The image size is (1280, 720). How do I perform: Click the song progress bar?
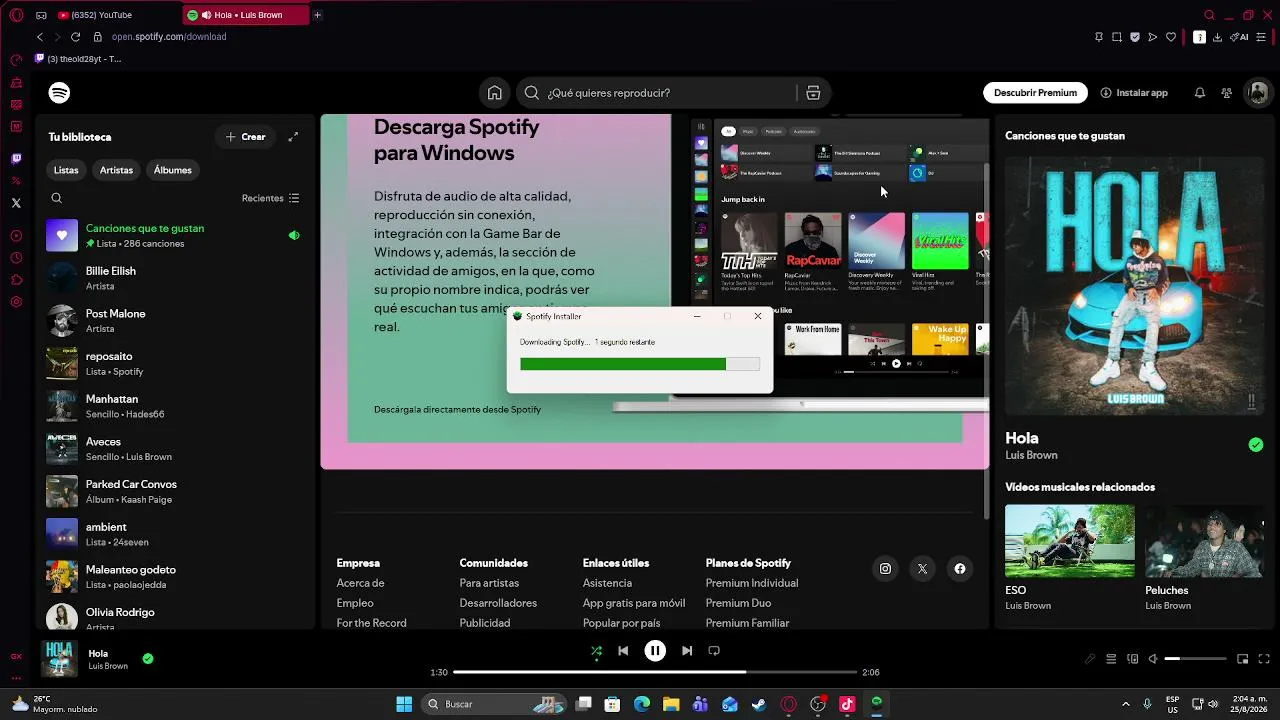pos(655,672)
